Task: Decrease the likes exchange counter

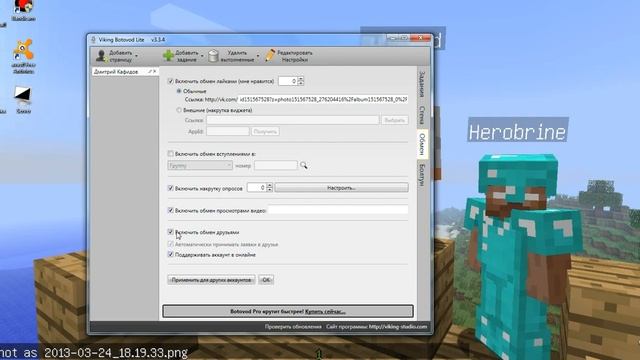Action: [x=301, y=83]
